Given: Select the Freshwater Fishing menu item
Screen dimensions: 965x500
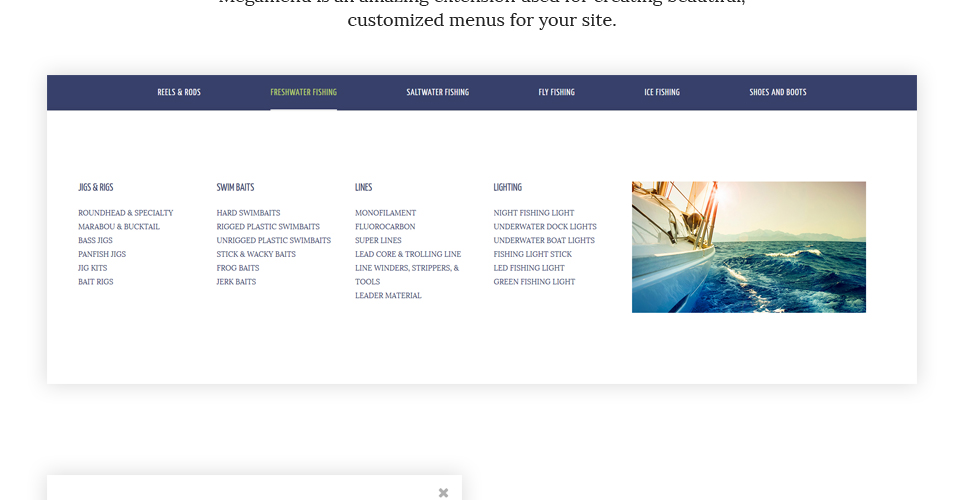Looking at the screenshot, I should 303,92.
